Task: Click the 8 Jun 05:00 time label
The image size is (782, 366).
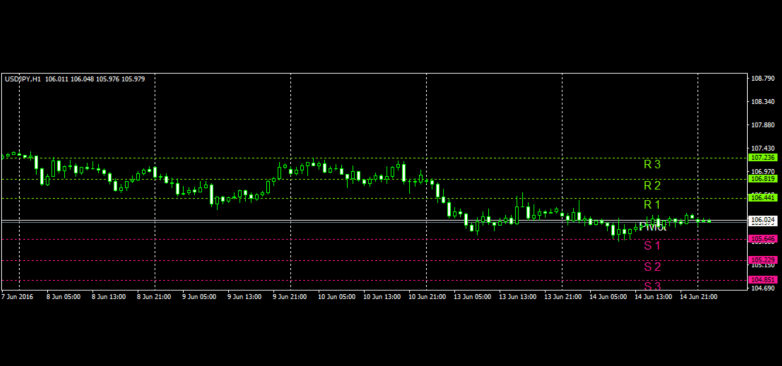Action: pos(63,297)
